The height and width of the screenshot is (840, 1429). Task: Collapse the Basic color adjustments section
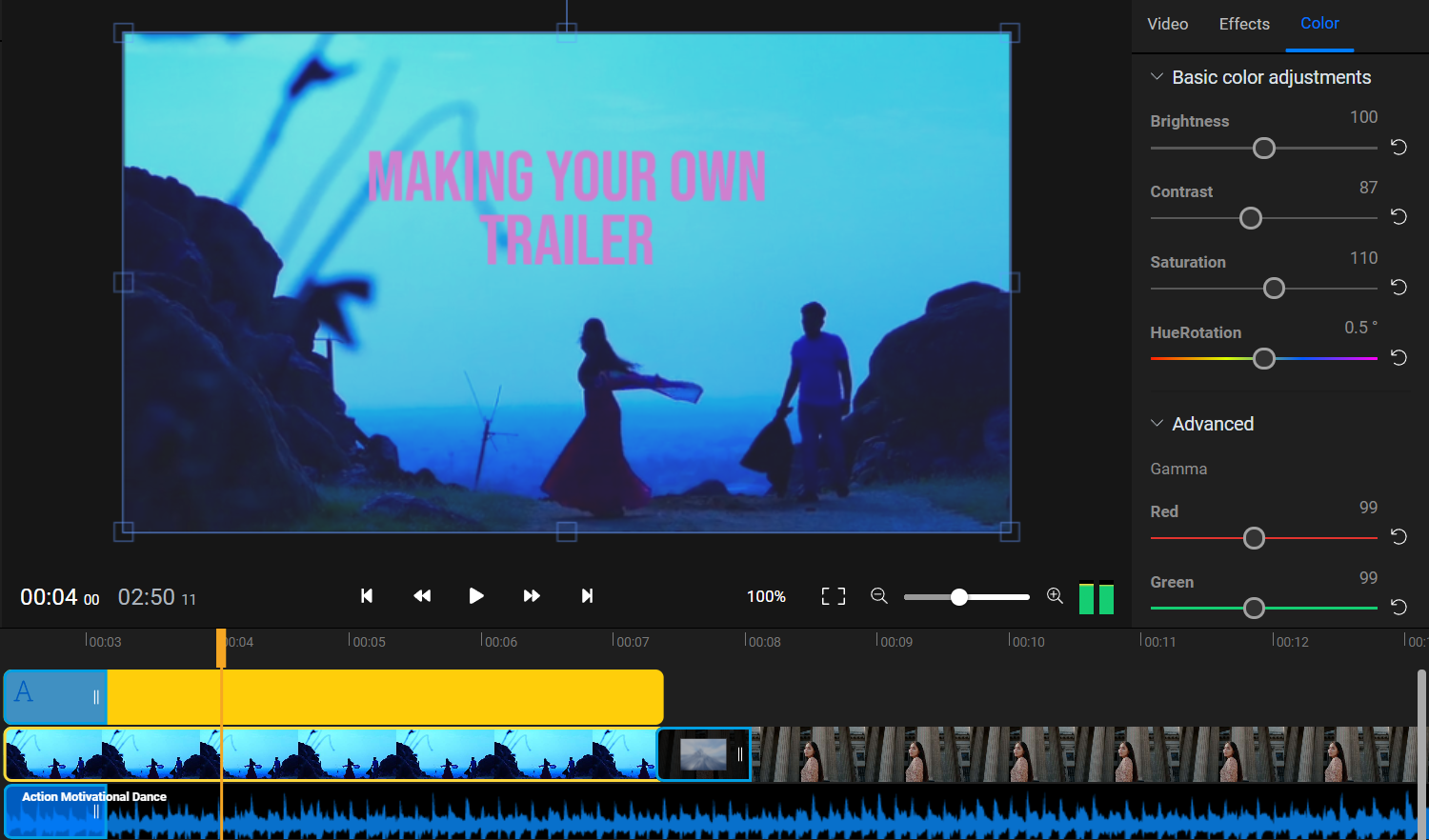pos(1157,76)
